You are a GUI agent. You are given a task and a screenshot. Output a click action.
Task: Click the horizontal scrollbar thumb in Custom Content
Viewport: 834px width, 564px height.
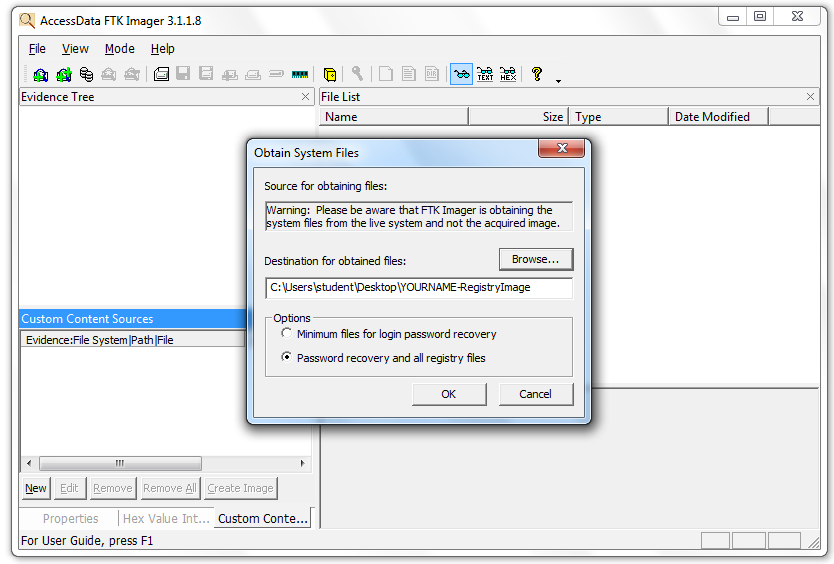(120, 463)
